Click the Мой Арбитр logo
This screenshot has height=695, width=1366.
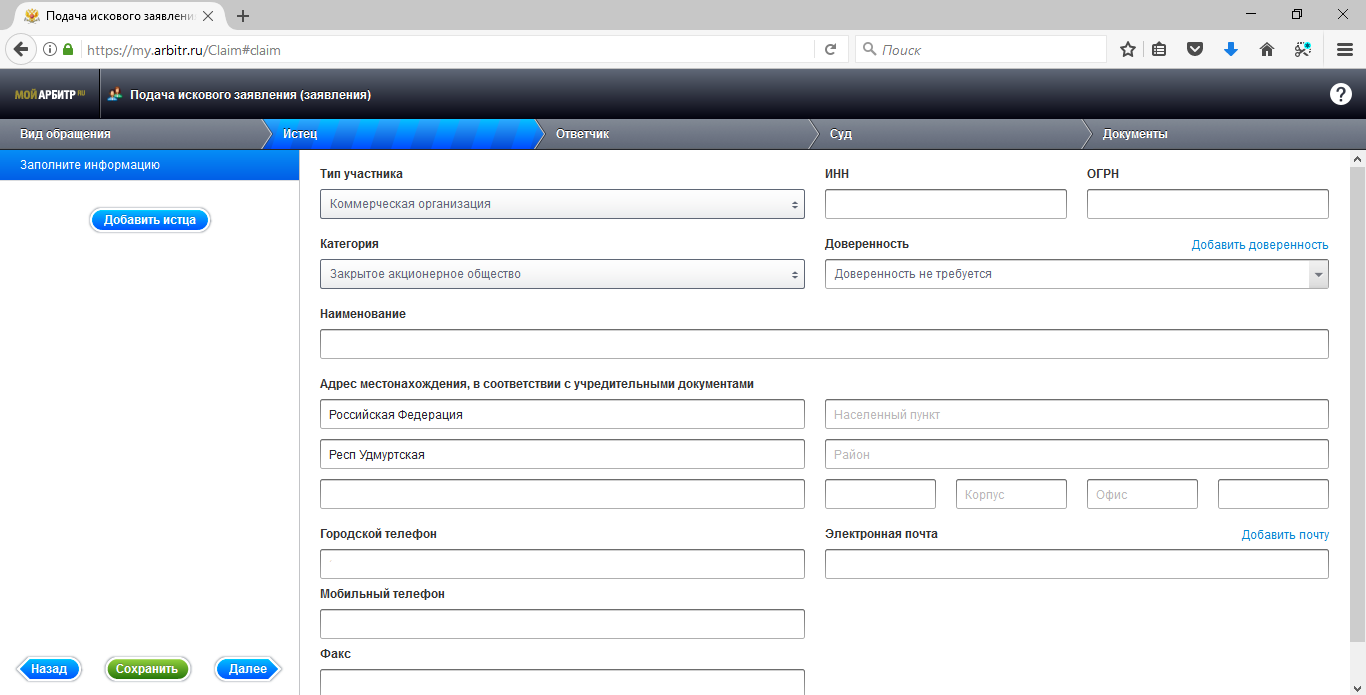coord(50,95)
